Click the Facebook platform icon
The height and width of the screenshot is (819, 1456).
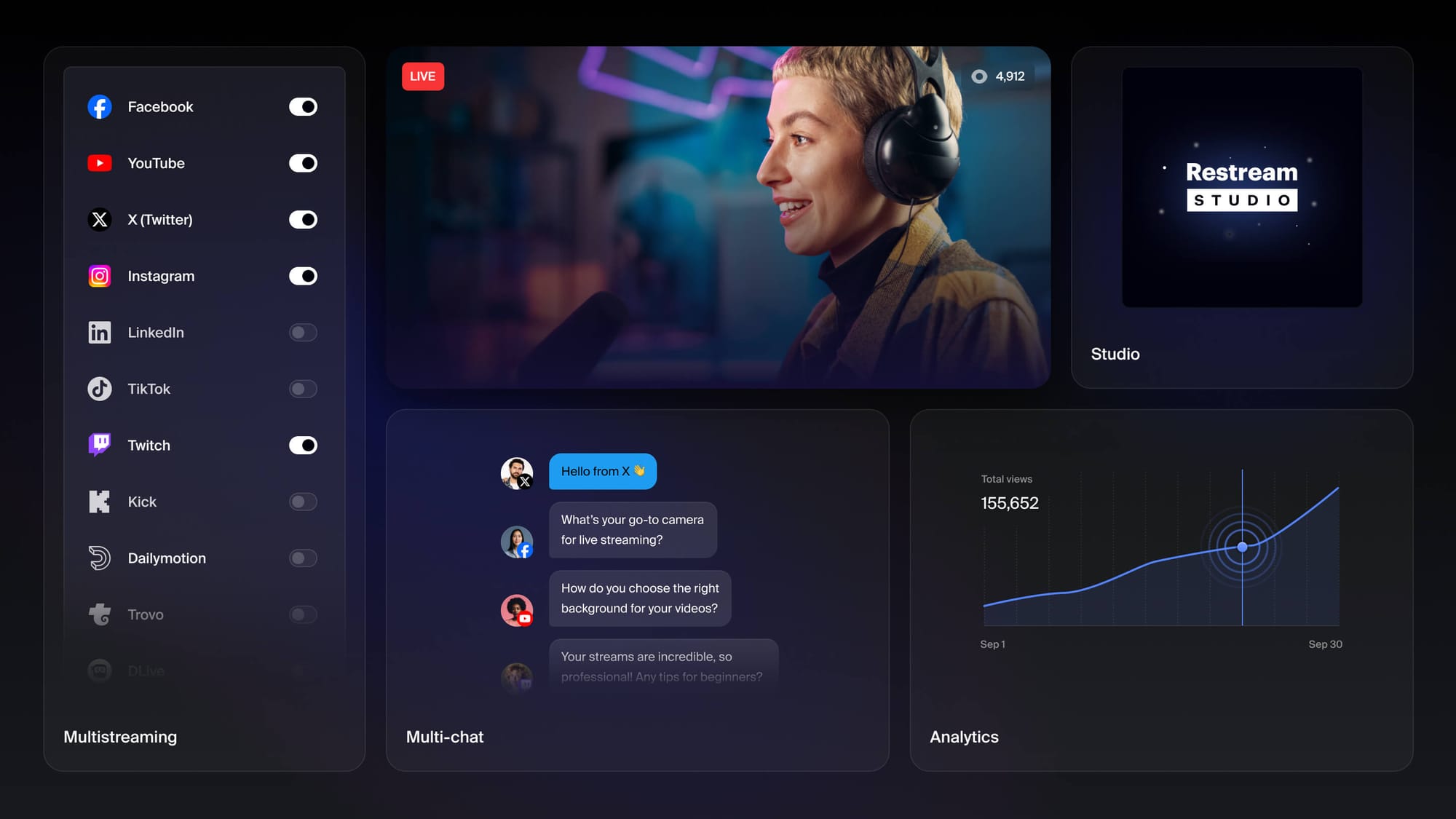click(x=100, y=106)
